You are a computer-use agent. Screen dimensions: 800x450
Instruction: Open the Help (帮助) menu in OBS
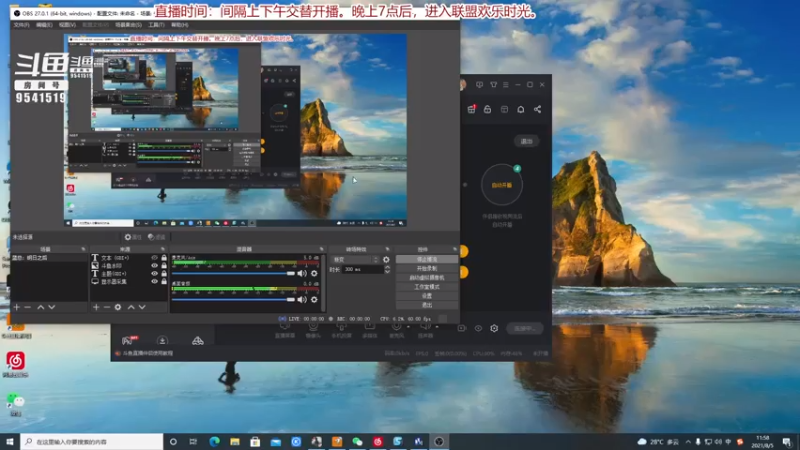click(180, 24)
